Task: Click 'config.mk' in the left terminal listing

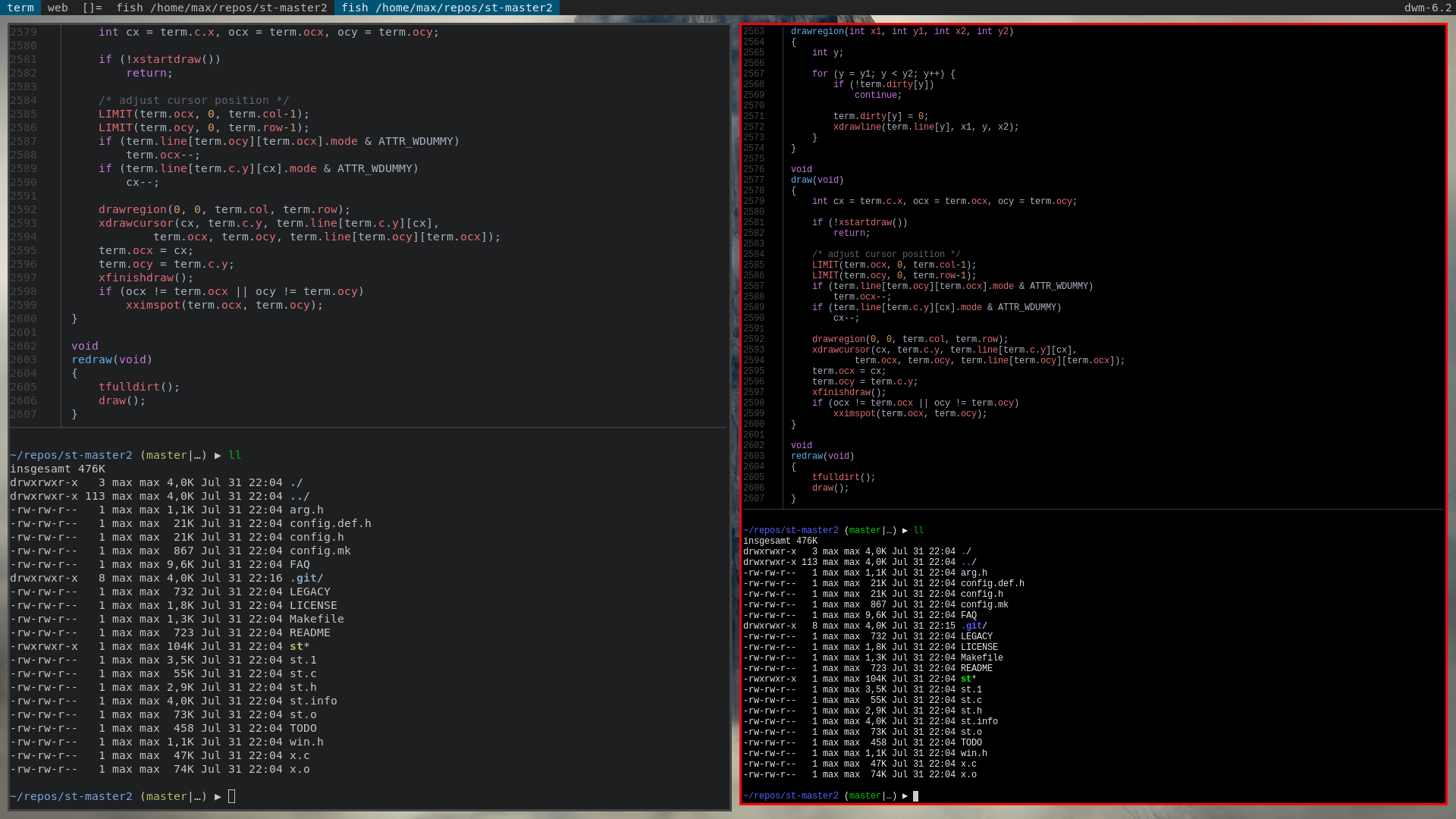Action: point(320,551)
